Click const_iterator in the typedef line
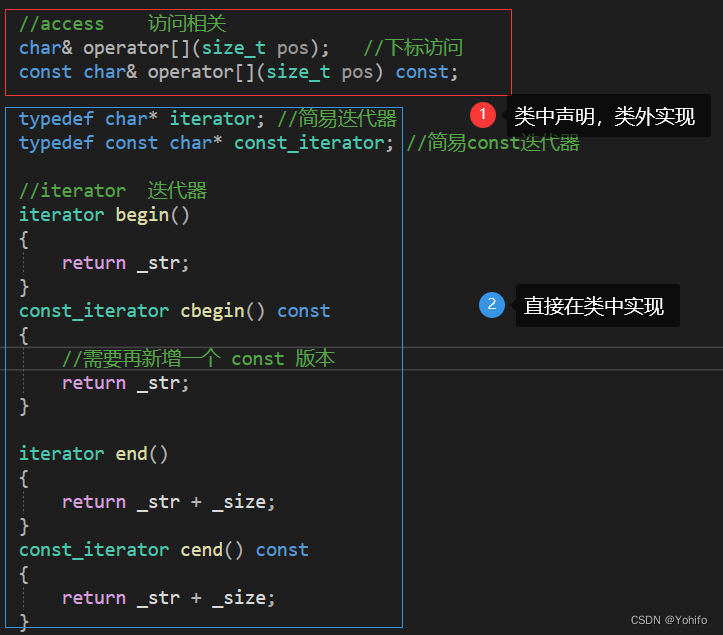This screenshot has width=723, height=635. 308,143
